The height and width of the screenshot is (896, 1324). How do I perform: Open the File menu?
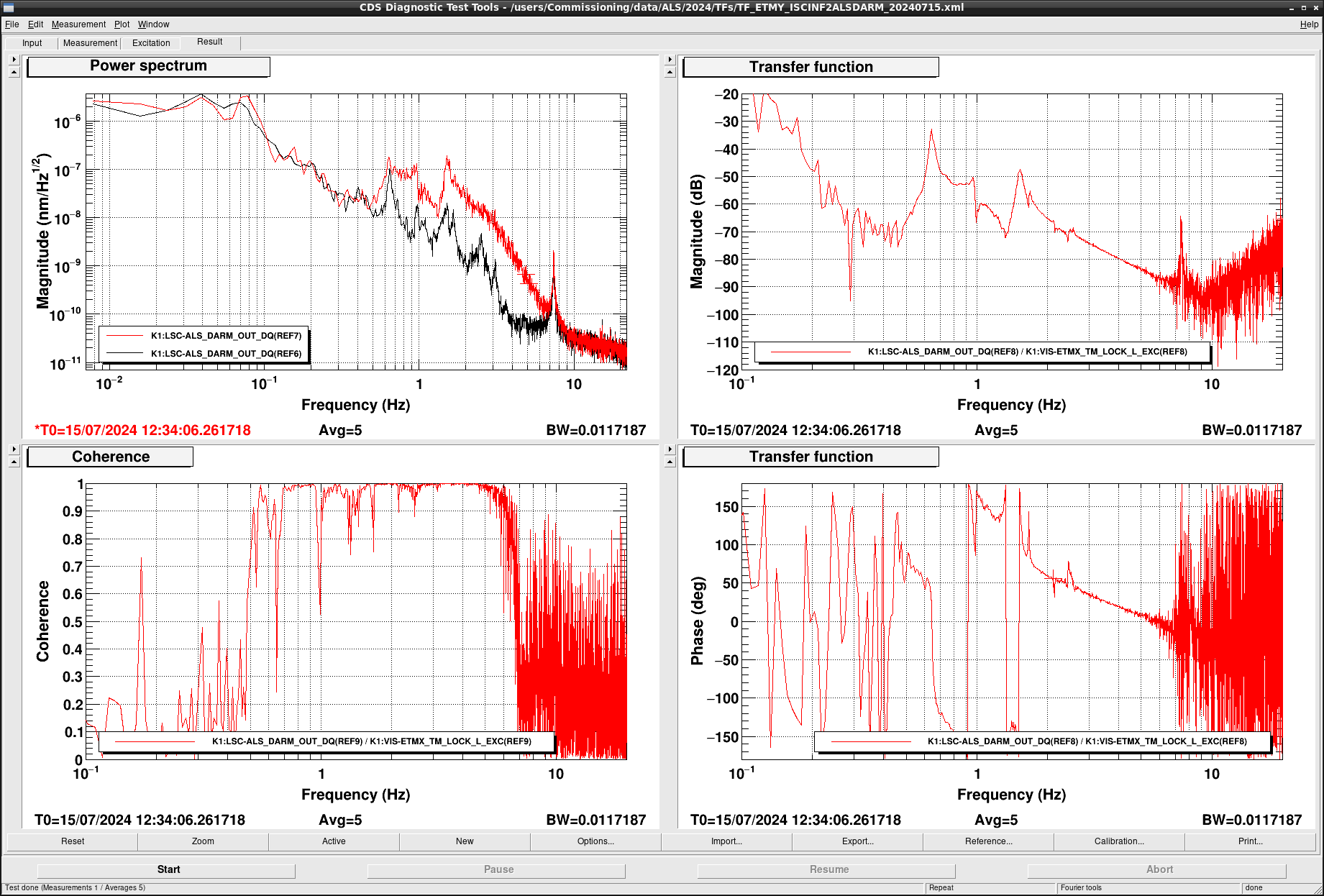12,24
